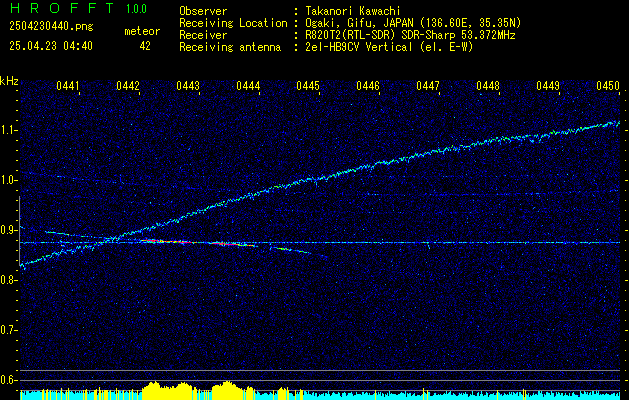Click the 0449 time marker
The height and width of the screenshot is (400, 629).
548,86
